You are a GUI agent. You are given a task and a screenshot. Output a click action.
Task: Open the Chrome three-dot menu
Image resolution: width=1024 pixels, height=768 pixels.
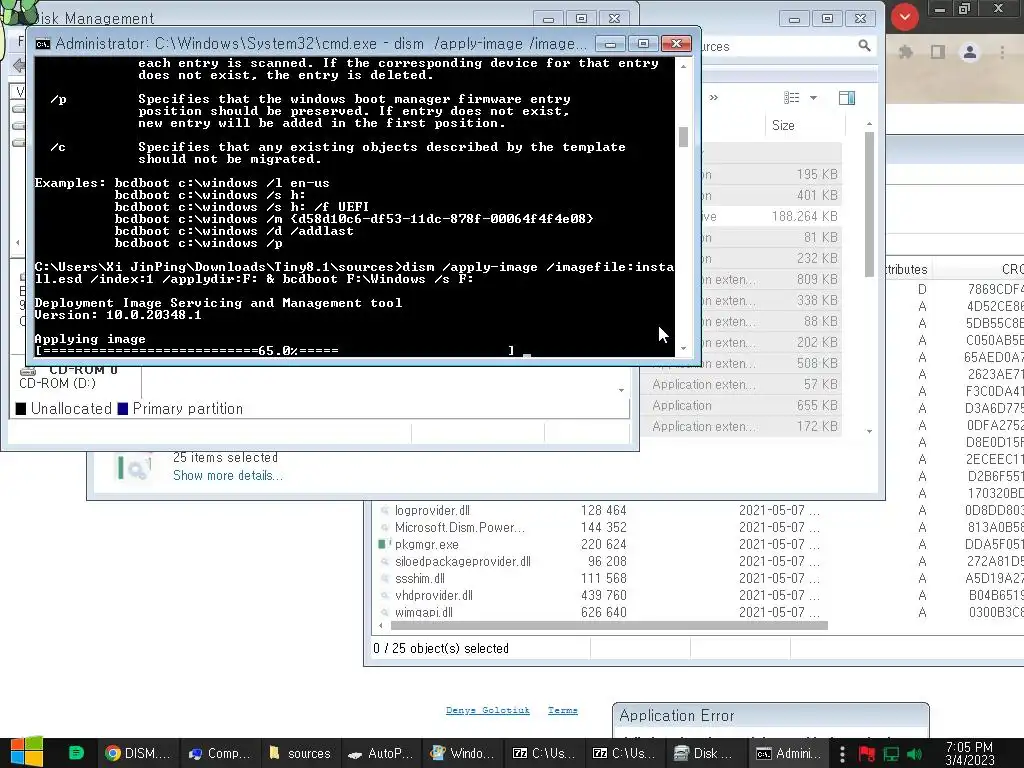point(1002,52)
